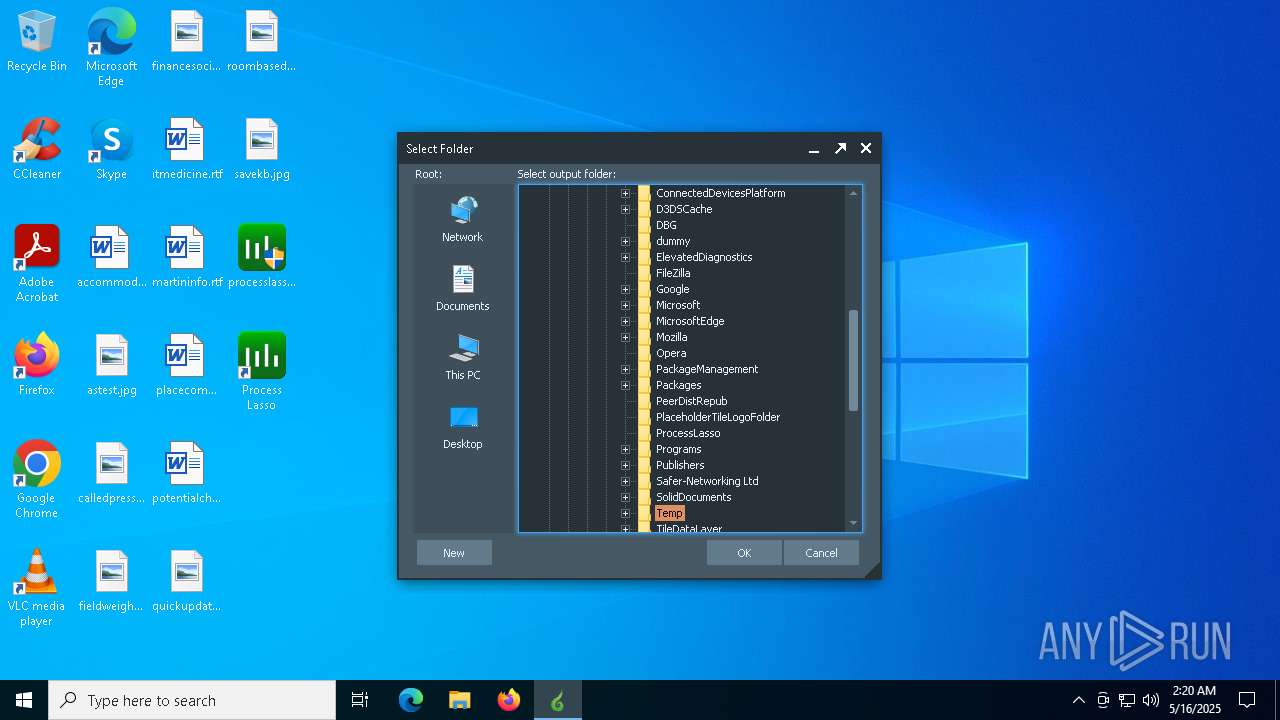
Task: Click Cancel in Select Folder dialog
Action: click(x=821, y=553)
